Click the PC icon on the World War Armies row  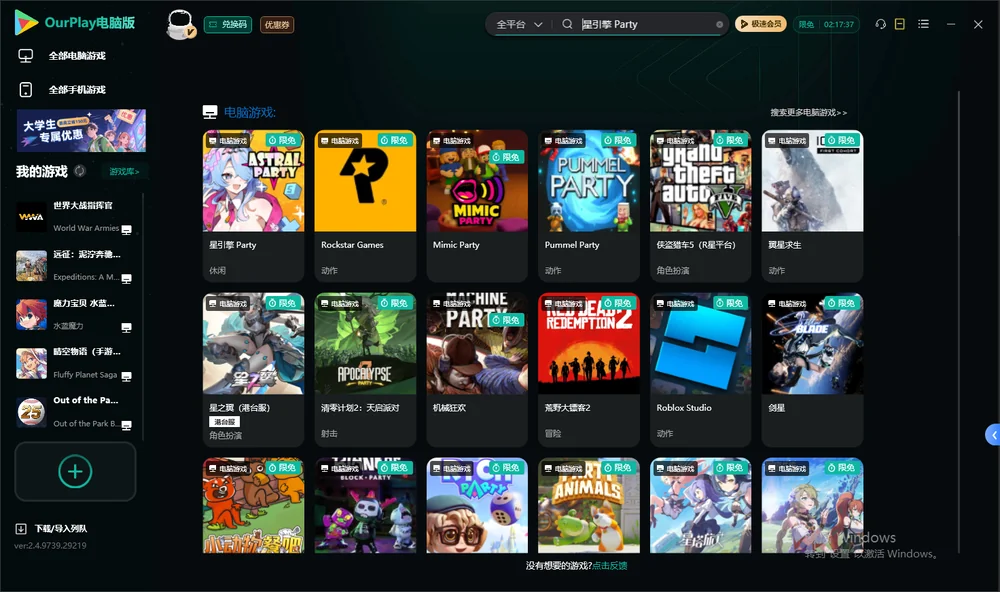(126, 230)
